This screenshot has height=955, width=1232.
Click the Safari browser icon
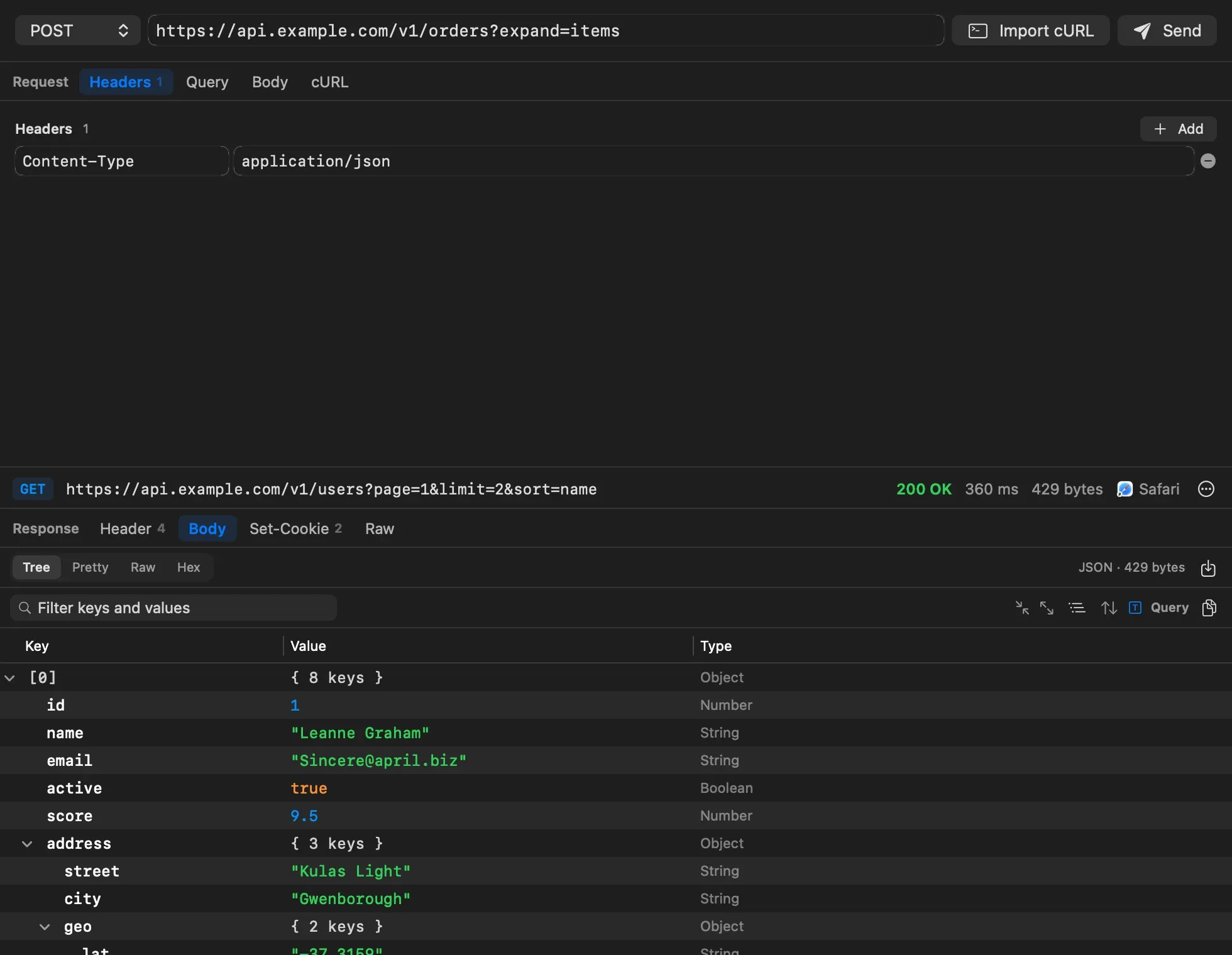(x=1125, y=489)
